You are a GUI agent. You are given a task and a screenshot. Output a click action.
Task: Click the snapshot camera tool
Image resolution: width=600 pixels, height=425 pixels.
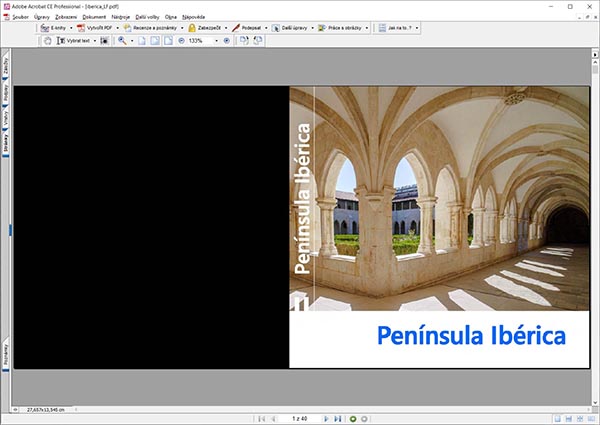pyautogui.click(x=103, y=41)
